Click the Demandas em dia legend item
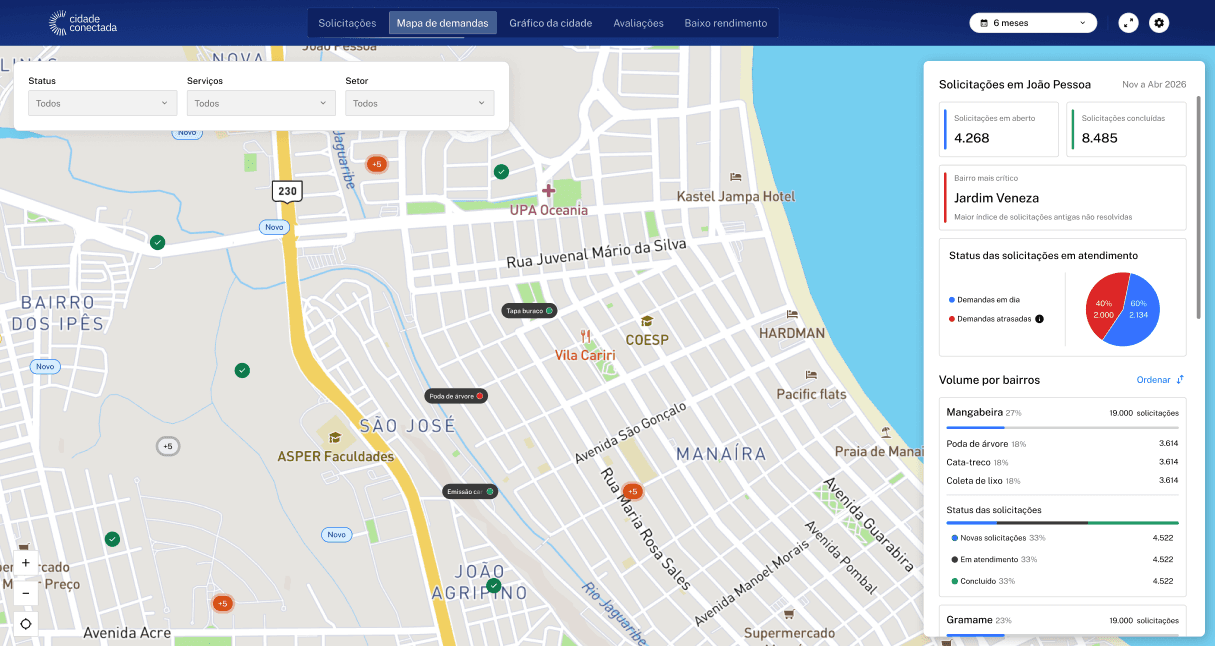The image size is (1215, 646). point(985,300)
